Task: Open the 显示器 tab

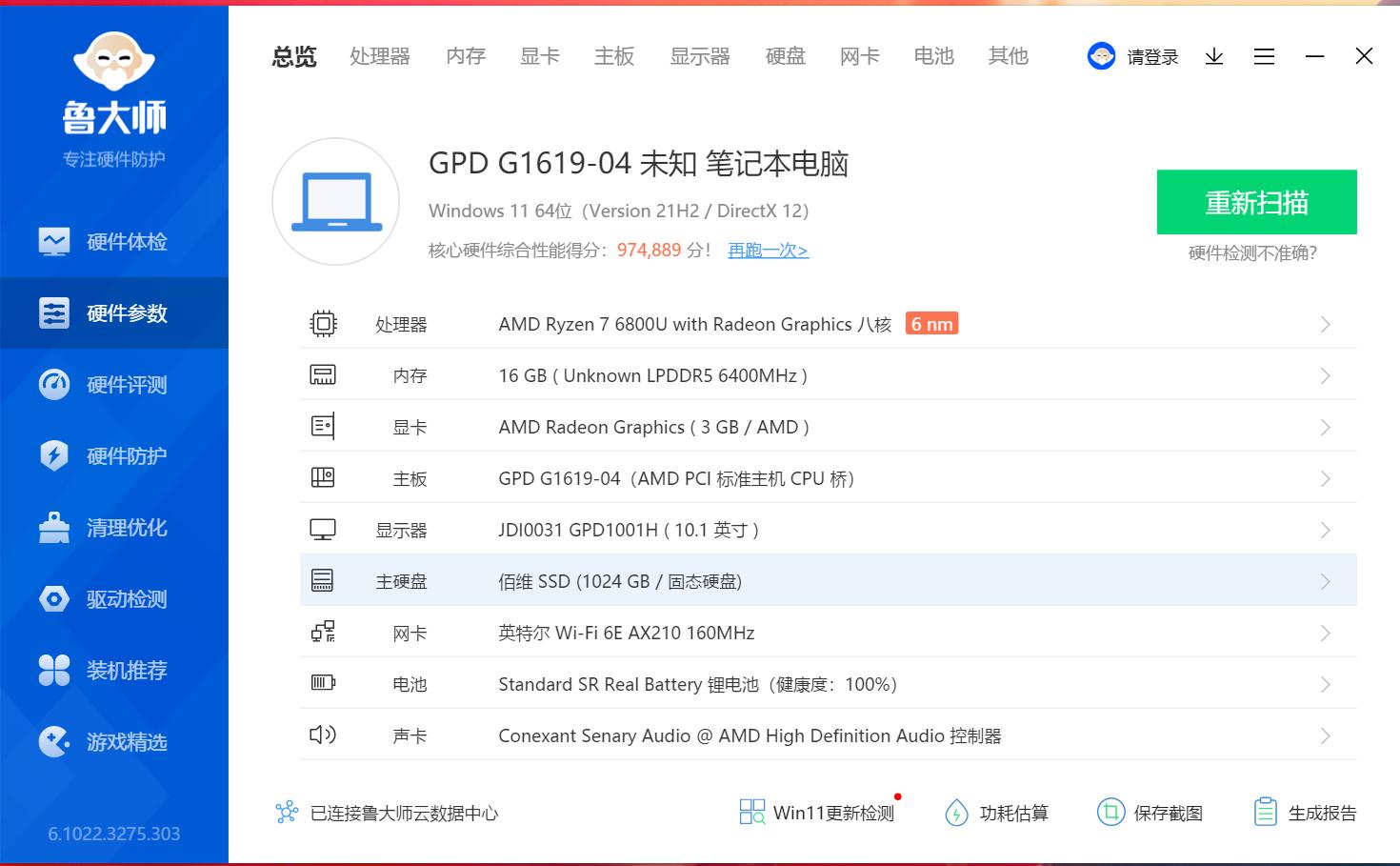Action: click(699, 56)
